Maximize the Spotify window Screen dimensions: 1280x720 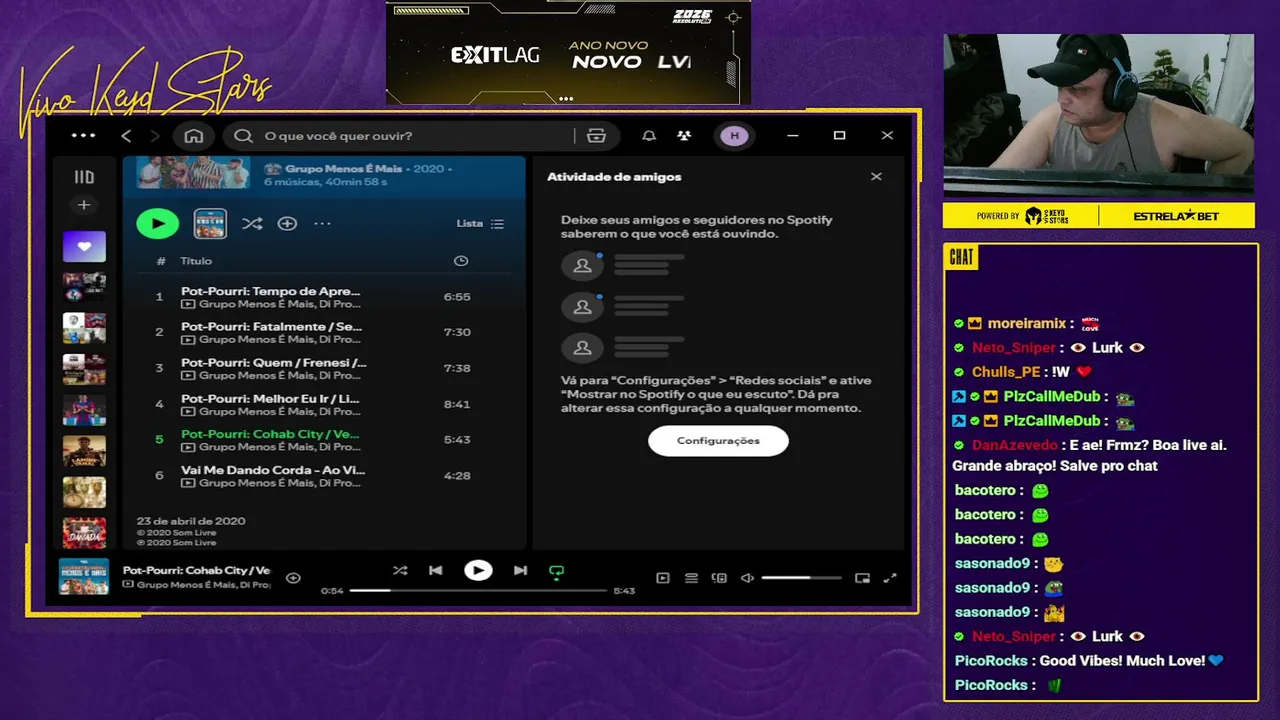click(839, 136)
